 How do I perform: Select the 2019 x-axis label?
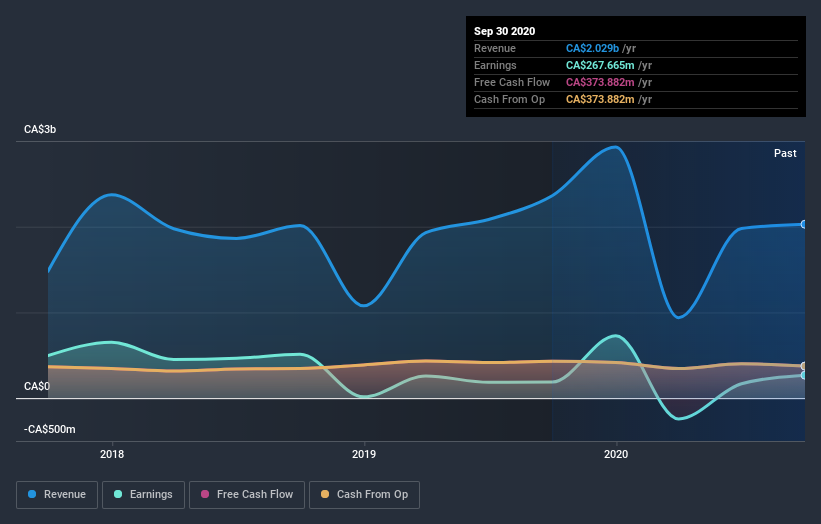(x=364, y=454)
